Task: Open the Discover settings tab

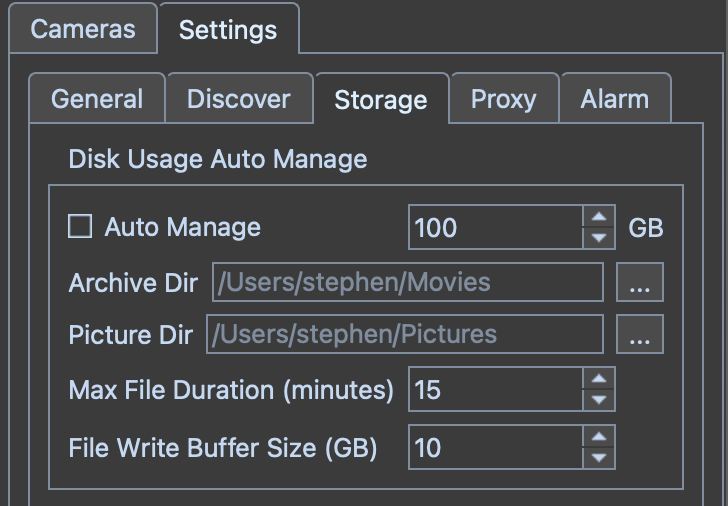Action: (239, 99)
